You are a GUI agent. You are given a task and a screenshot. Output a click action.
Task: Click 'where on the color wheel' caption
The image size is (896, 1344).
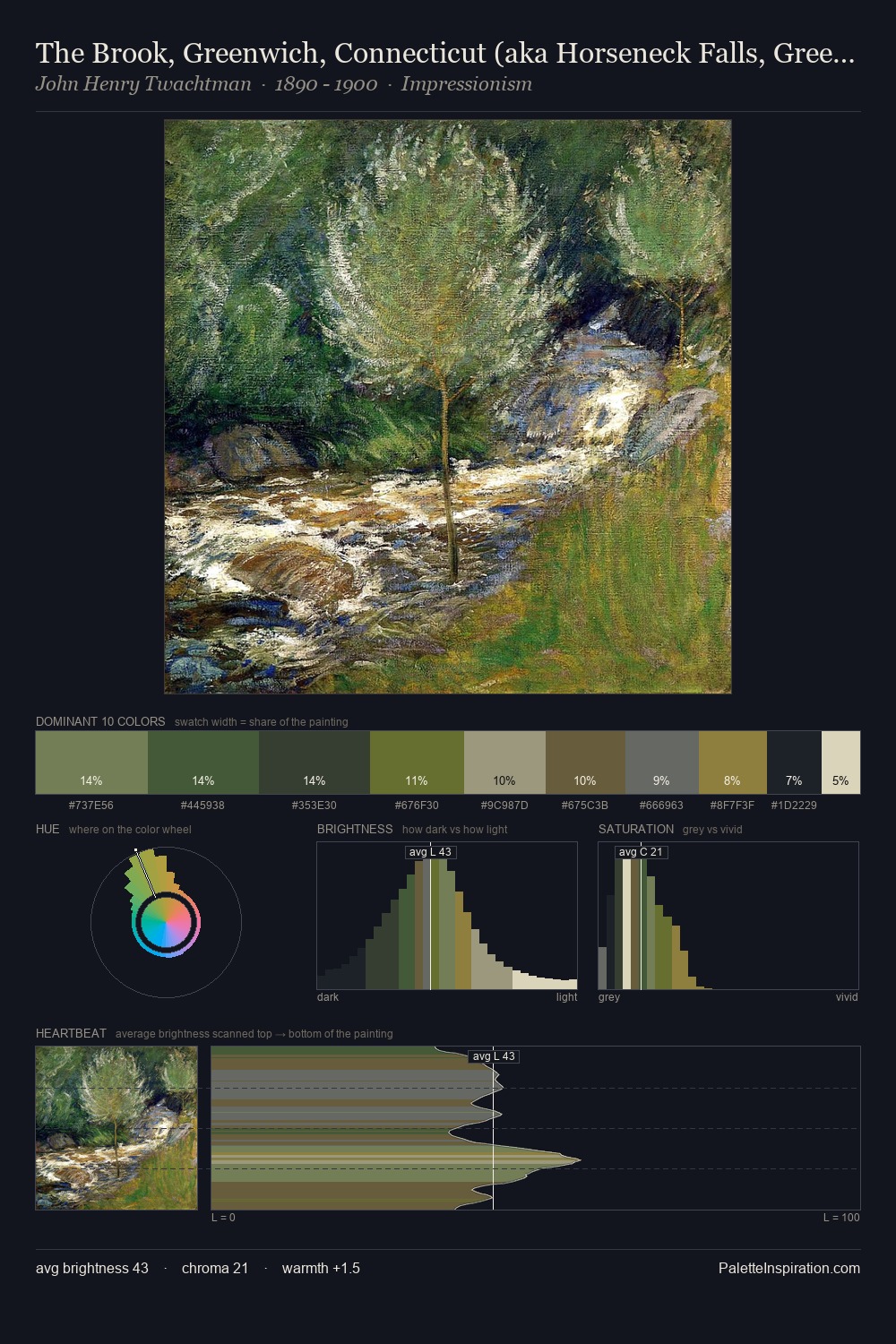click(x=130, y=830)
